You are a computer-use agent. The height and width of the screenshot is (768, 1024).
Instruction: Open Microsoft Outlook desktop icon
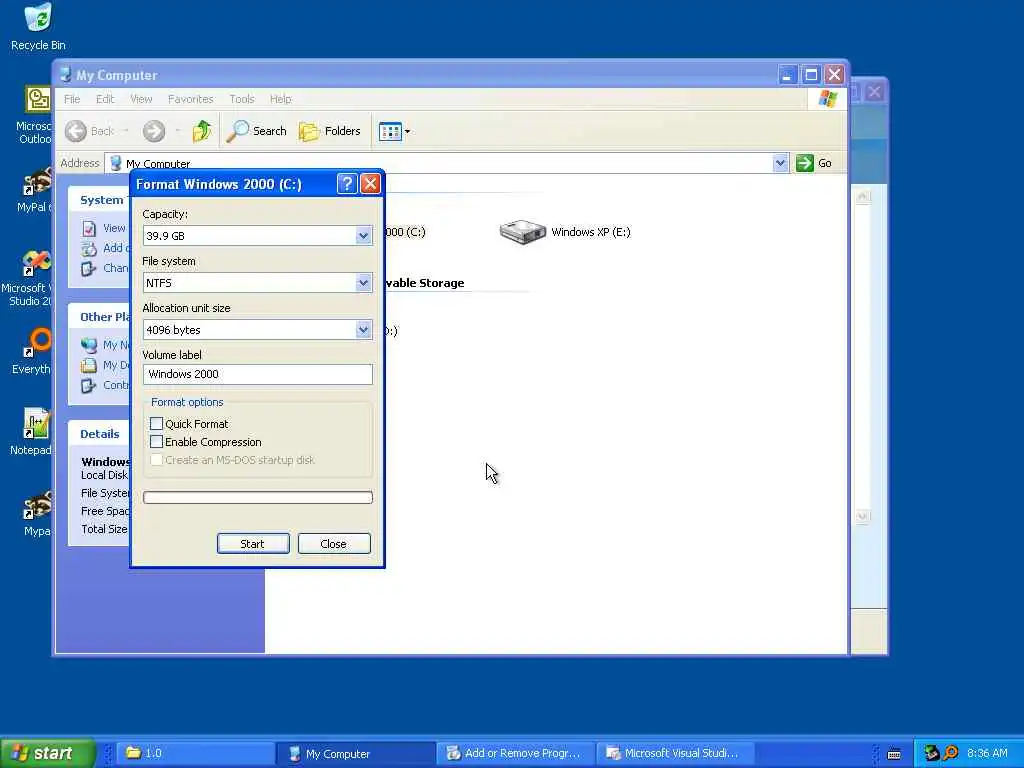point(37,114)
